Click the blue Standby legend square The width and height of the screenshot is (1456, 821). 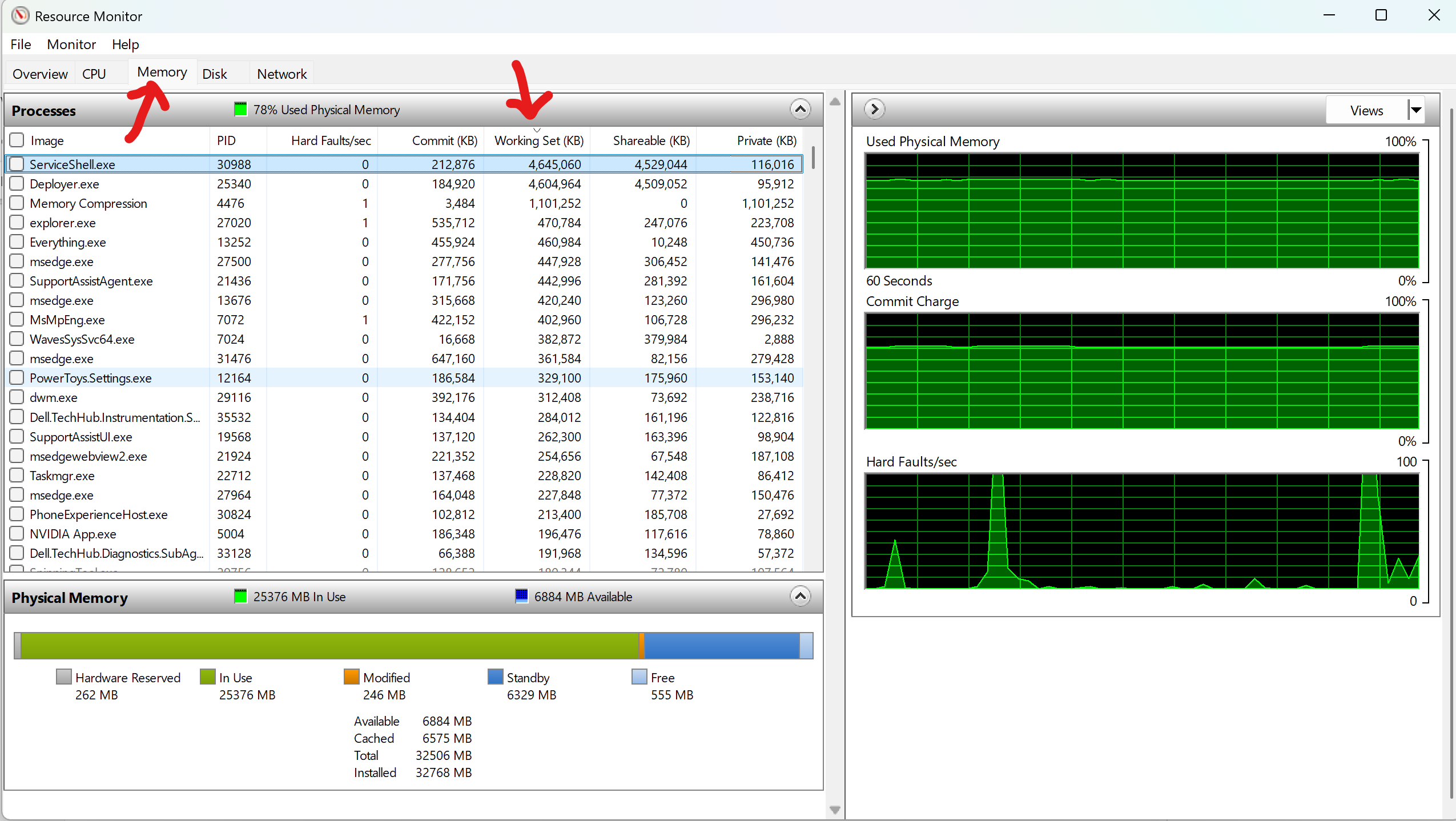[x=495, y=677]
